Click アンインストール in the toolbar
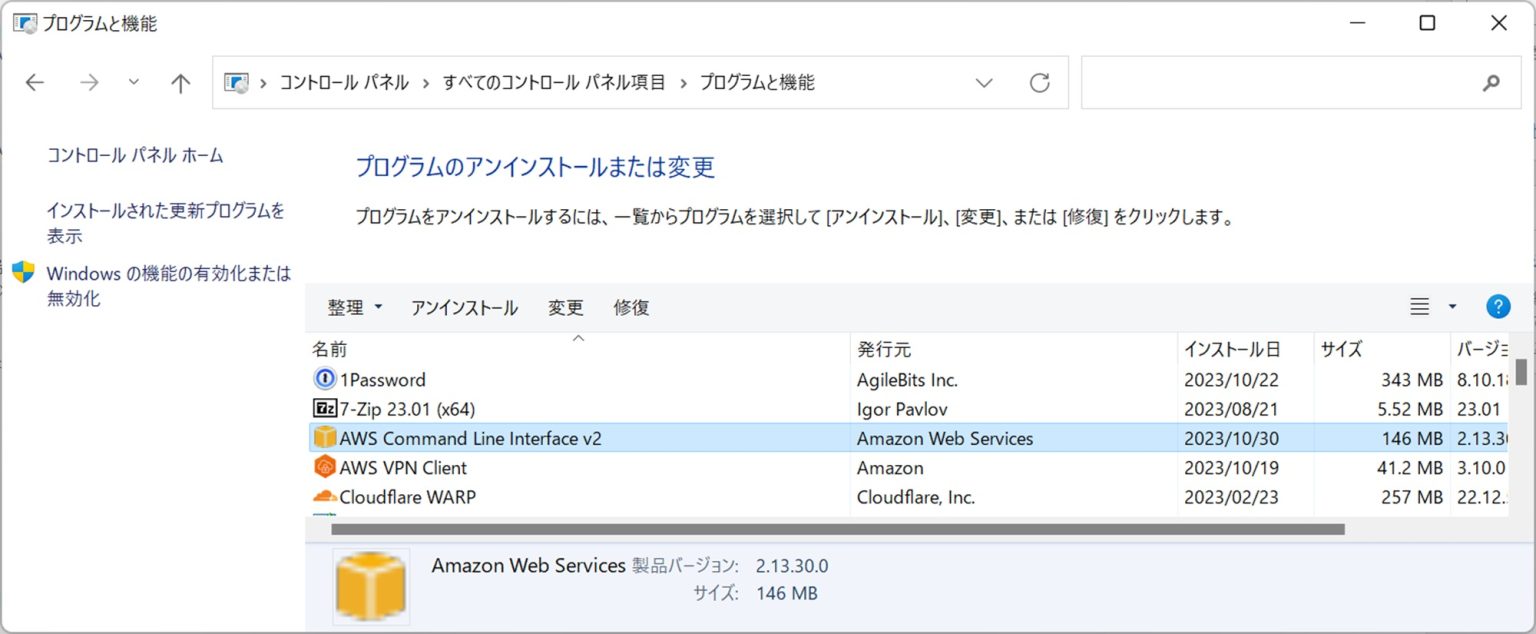Screen dimensions: 1536x634 pos(464,308)
